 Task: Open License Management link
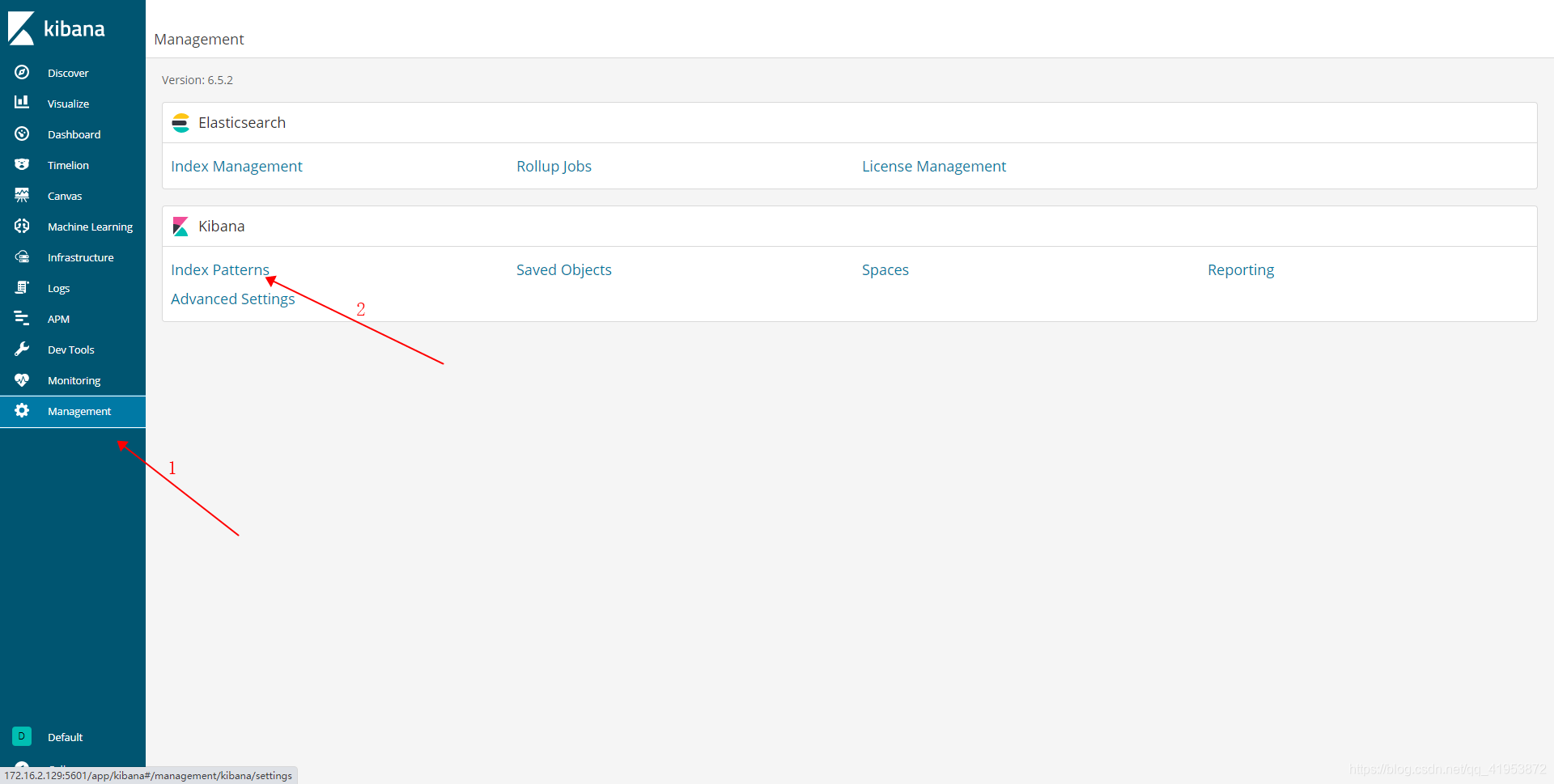click(934, 166)
